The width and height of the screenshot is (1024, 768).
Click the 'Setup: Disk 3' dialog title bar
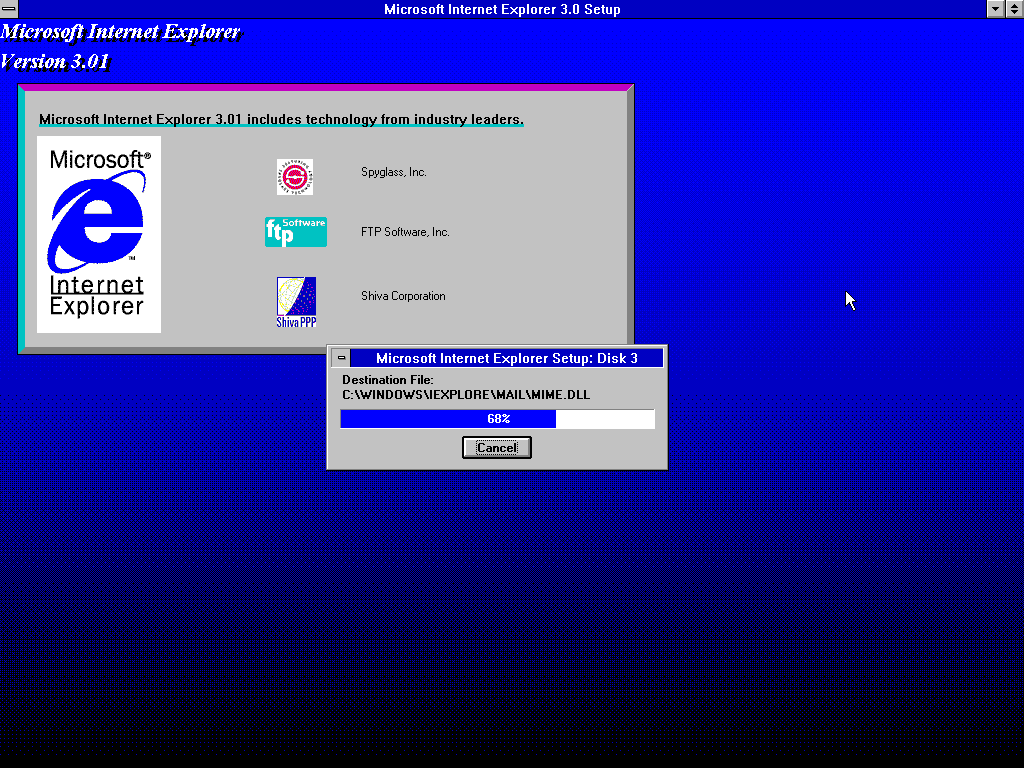(x=506, y=358)
